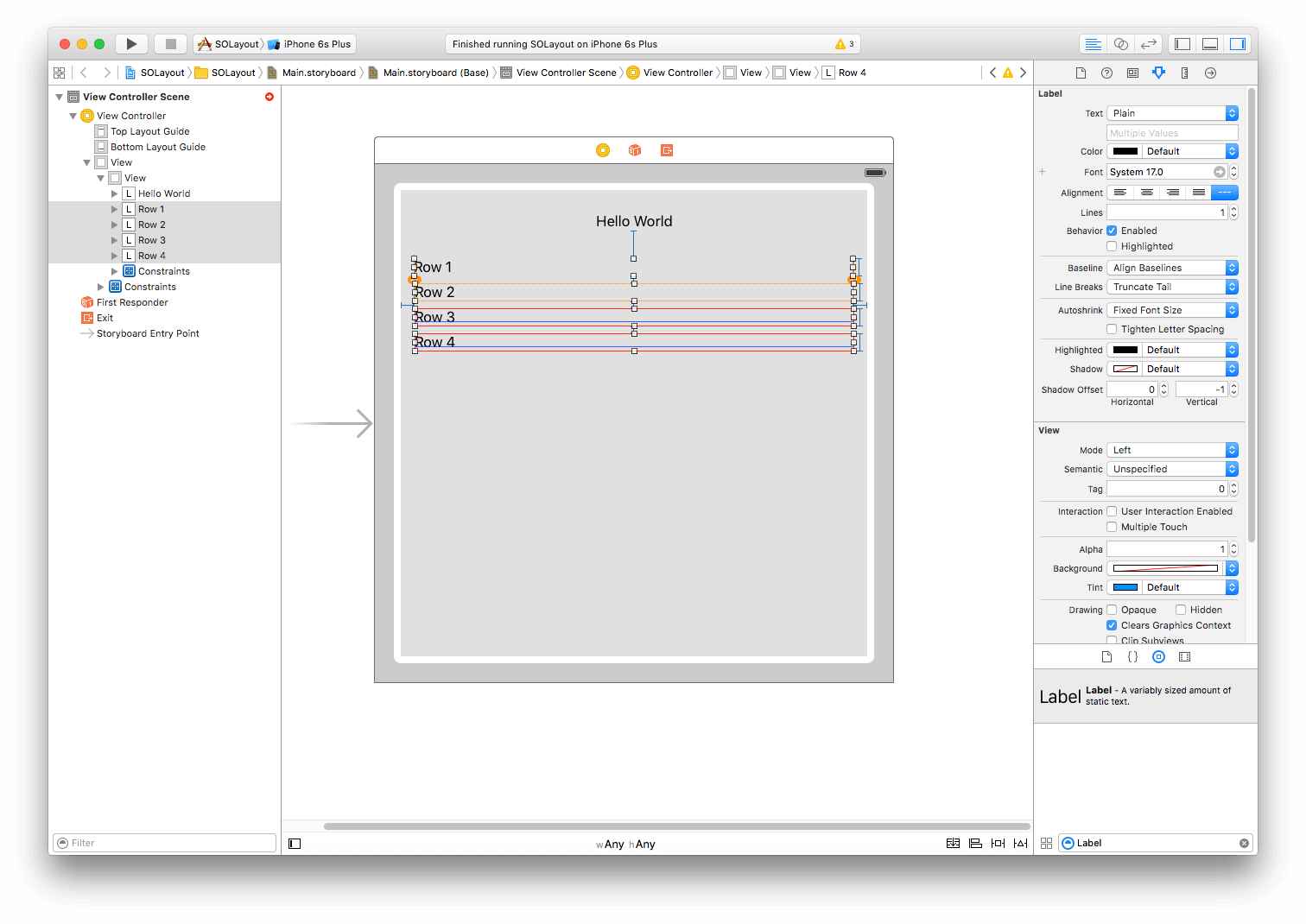The image size is (1306, 924).
Task: Click the Stop button in toolbar
Action: pyautogui.click(x=171, y=44)
